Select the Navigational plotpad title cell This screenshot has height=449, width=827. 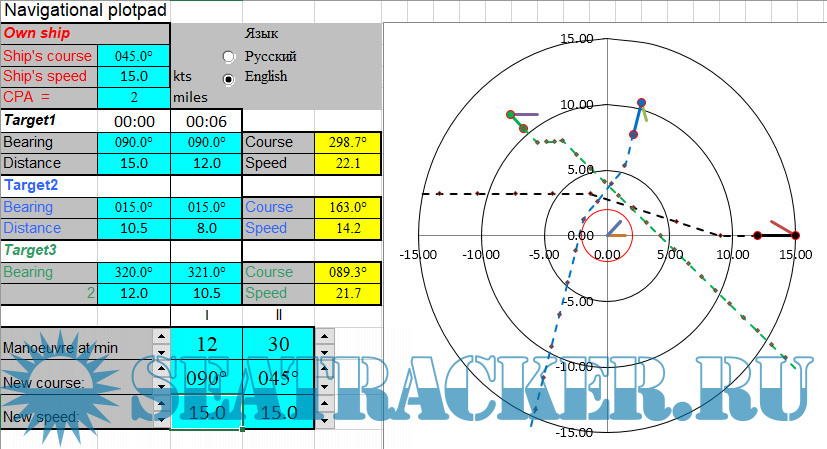point(85,10)
